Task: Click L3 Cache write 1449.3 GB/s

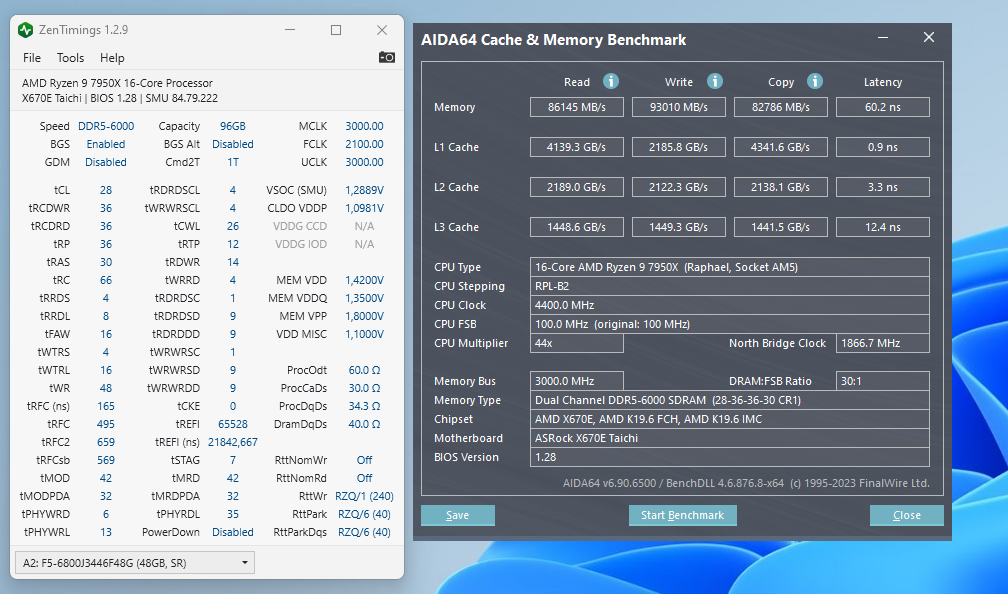Action: [679, 227]
